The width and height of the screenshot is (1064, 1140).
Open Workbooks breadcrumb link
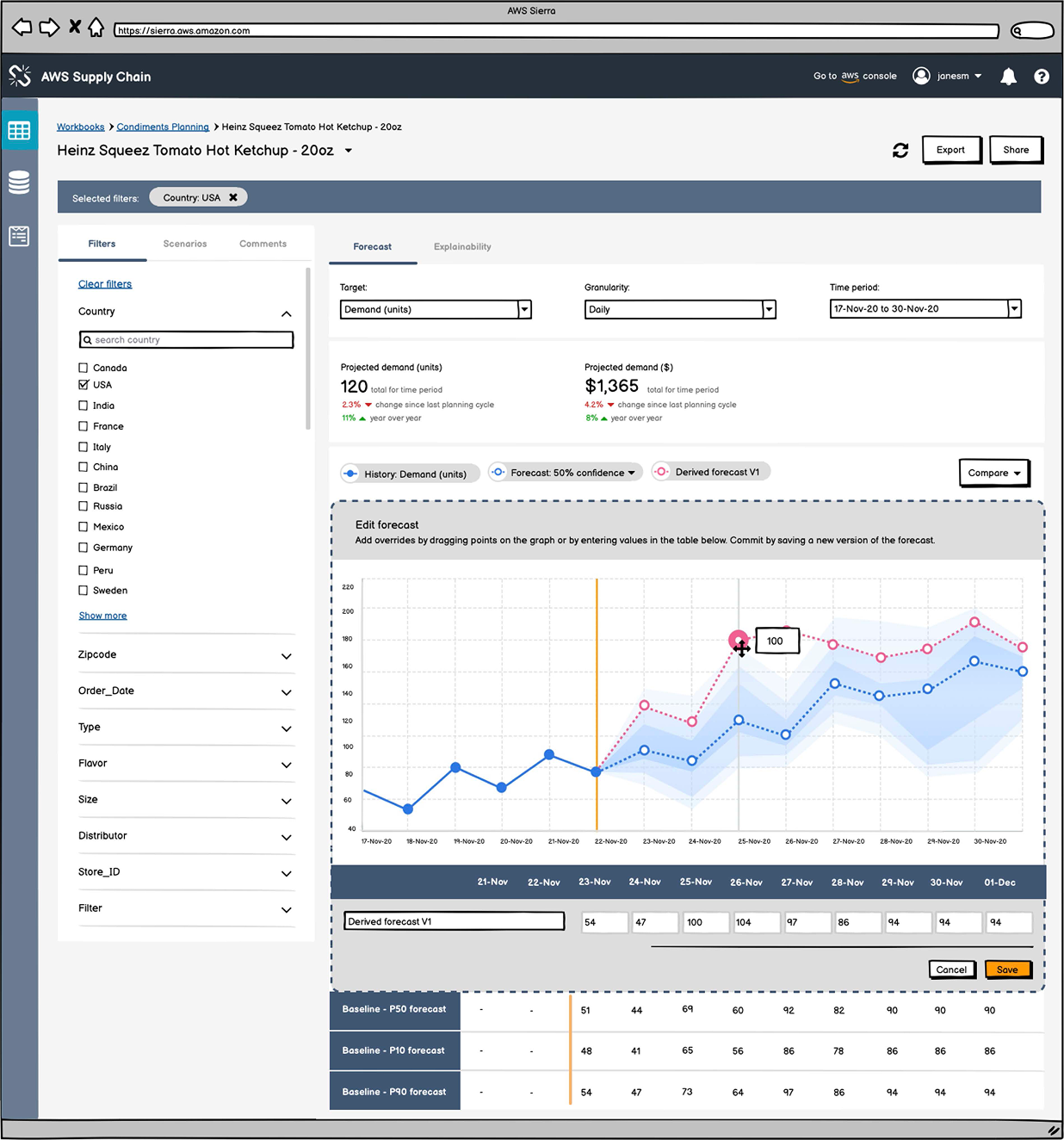coord(80,127)
